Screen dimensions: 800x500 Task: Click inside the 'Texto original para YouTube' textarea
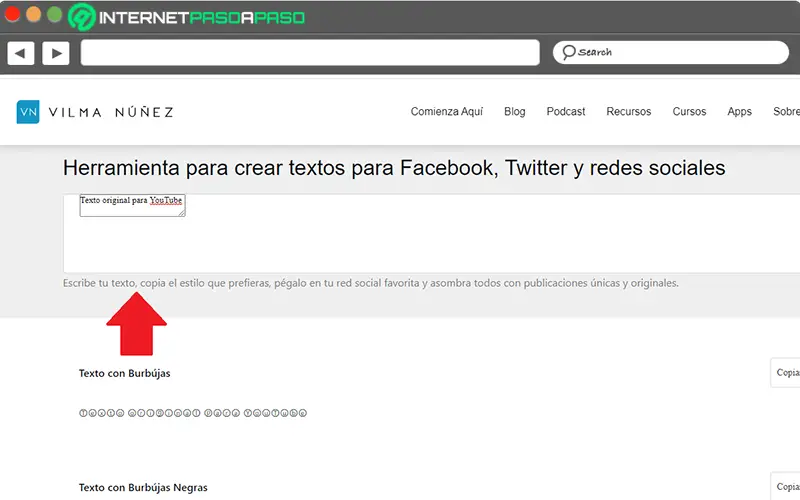pos(132,205)
